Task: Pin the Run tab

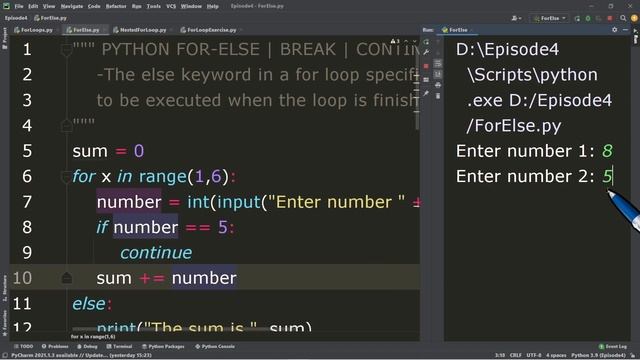Action: tap(426, 93)
